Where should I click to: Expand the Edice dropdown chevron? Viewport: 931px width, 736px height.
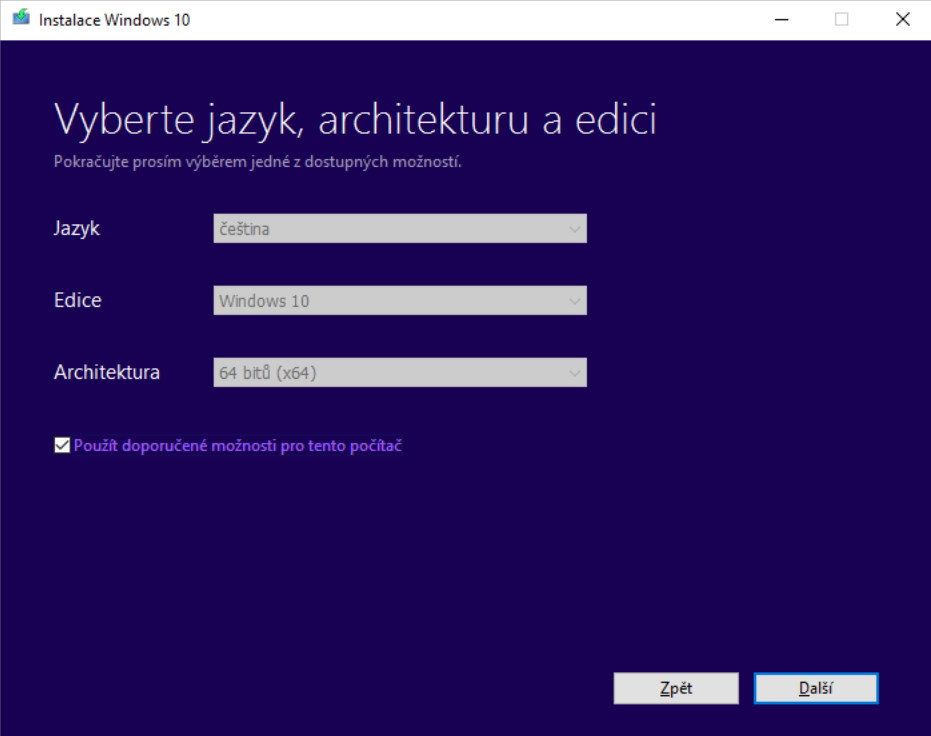point(575,300)
